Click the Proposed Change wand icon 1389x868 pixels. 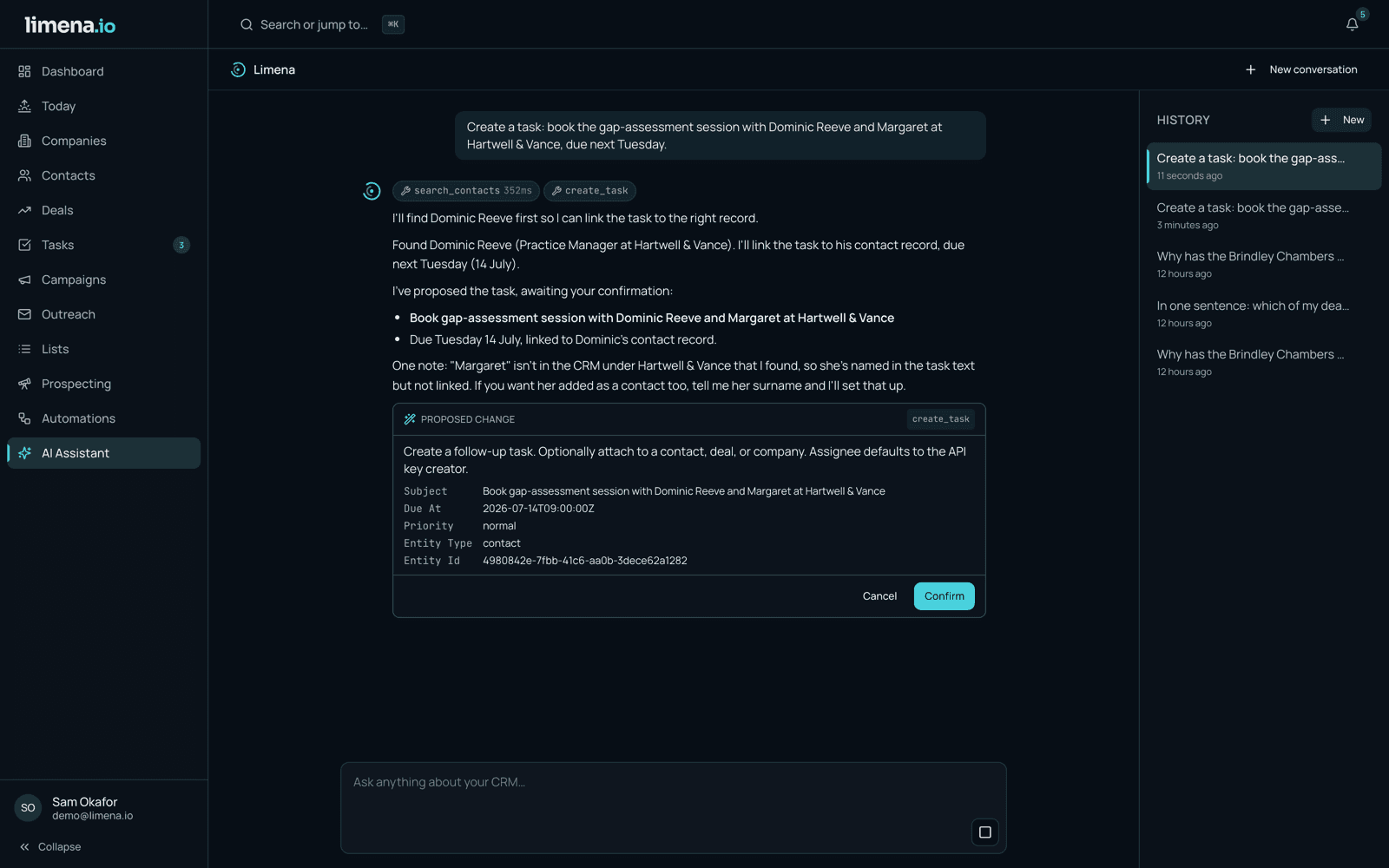pyautogui.click(x=410, y=419)
